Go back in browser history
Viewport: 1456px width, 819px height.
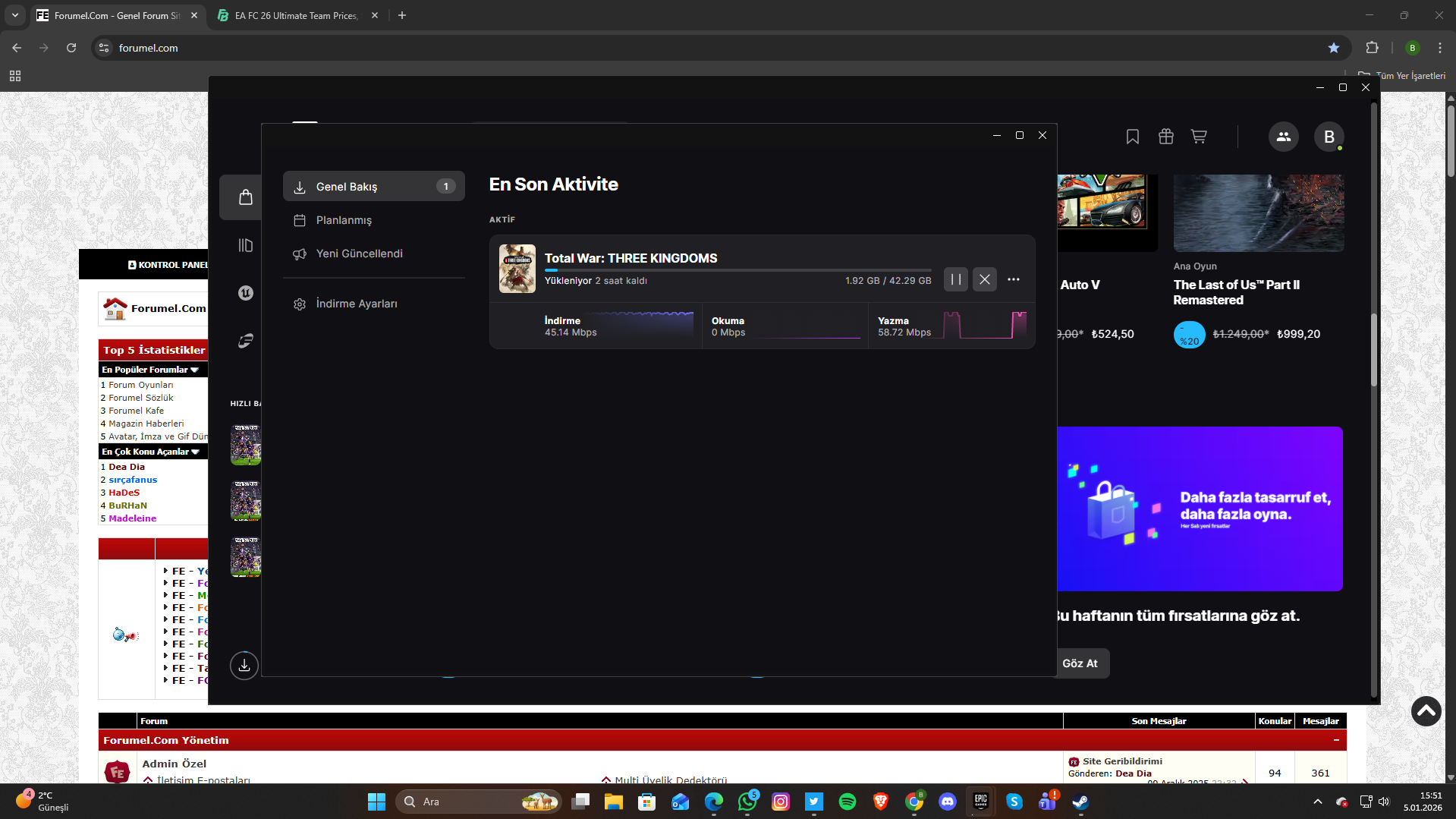pyautogui.click(x=17, y=48)
